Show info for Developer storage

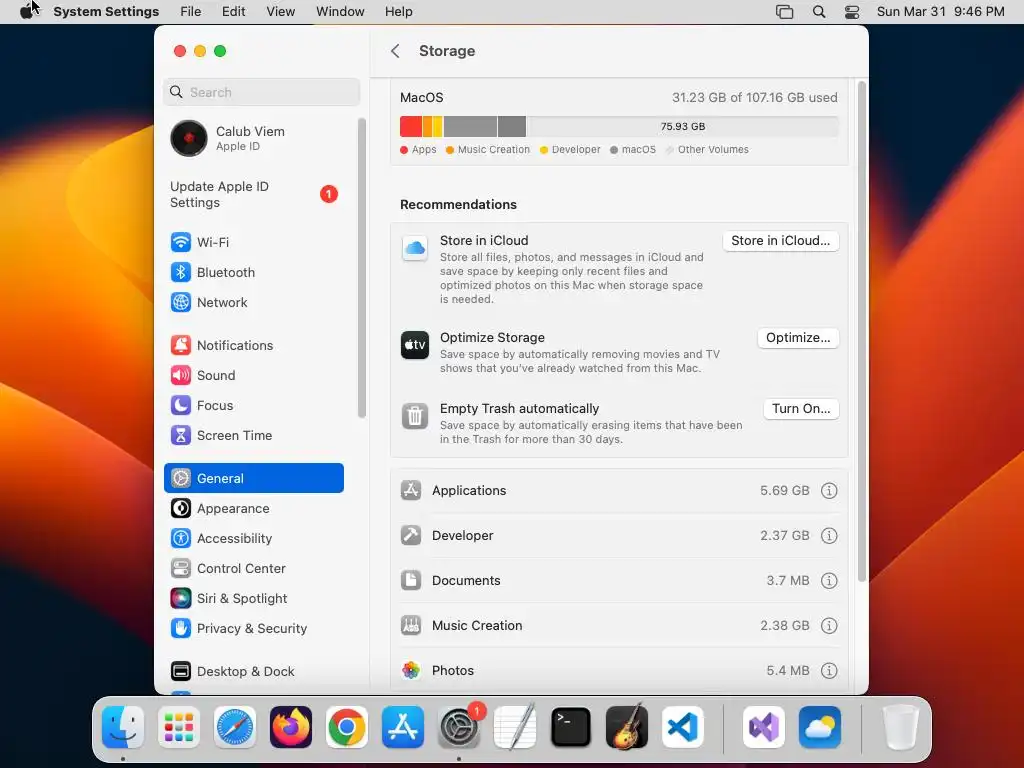[x=829, y=536]
